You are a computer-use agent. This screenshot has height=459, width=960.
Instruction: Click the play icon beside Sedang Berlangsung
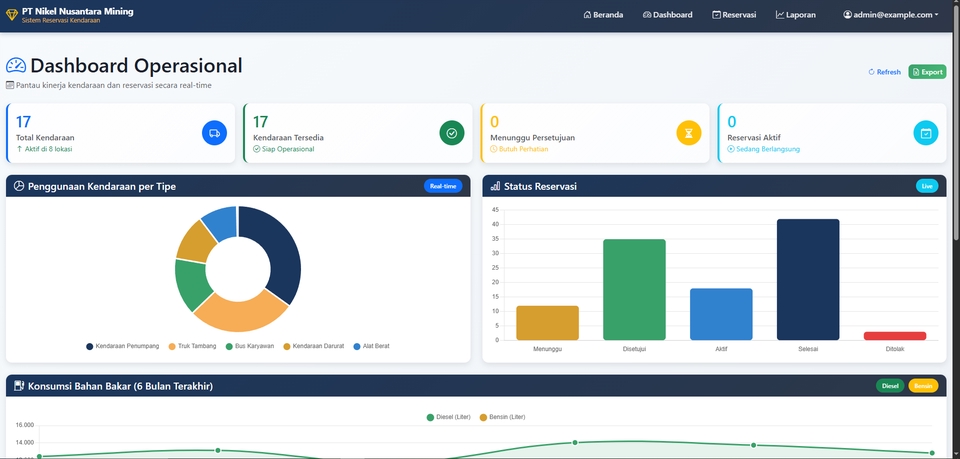click(x=731, y=149)
